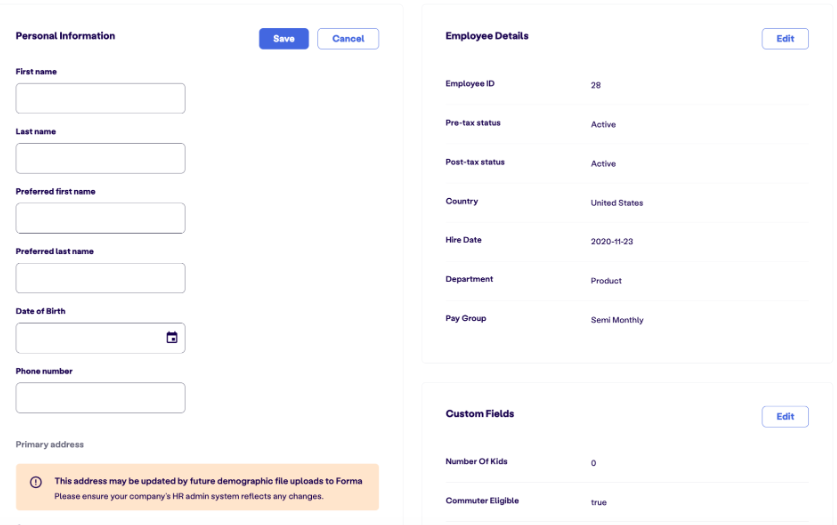Click the Last name field label
Screen dimensions: 837x525
[x=36, y=131]
